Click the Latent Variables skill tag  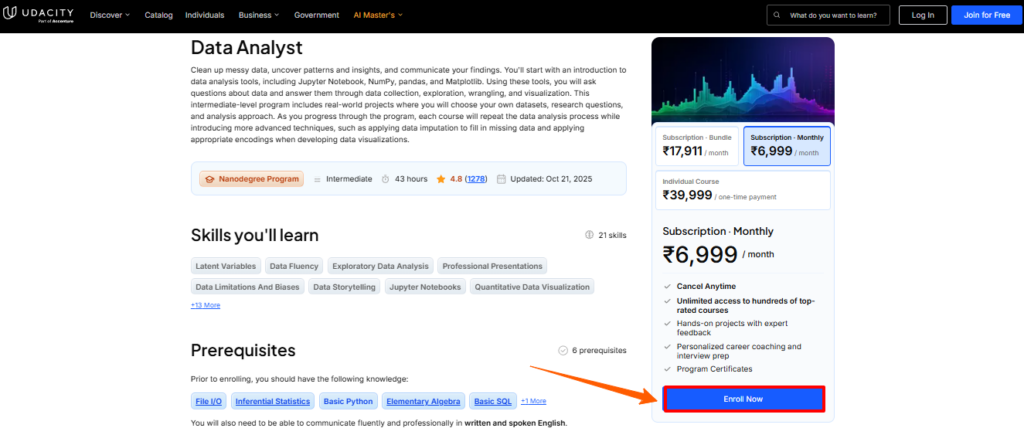[226, 266]
